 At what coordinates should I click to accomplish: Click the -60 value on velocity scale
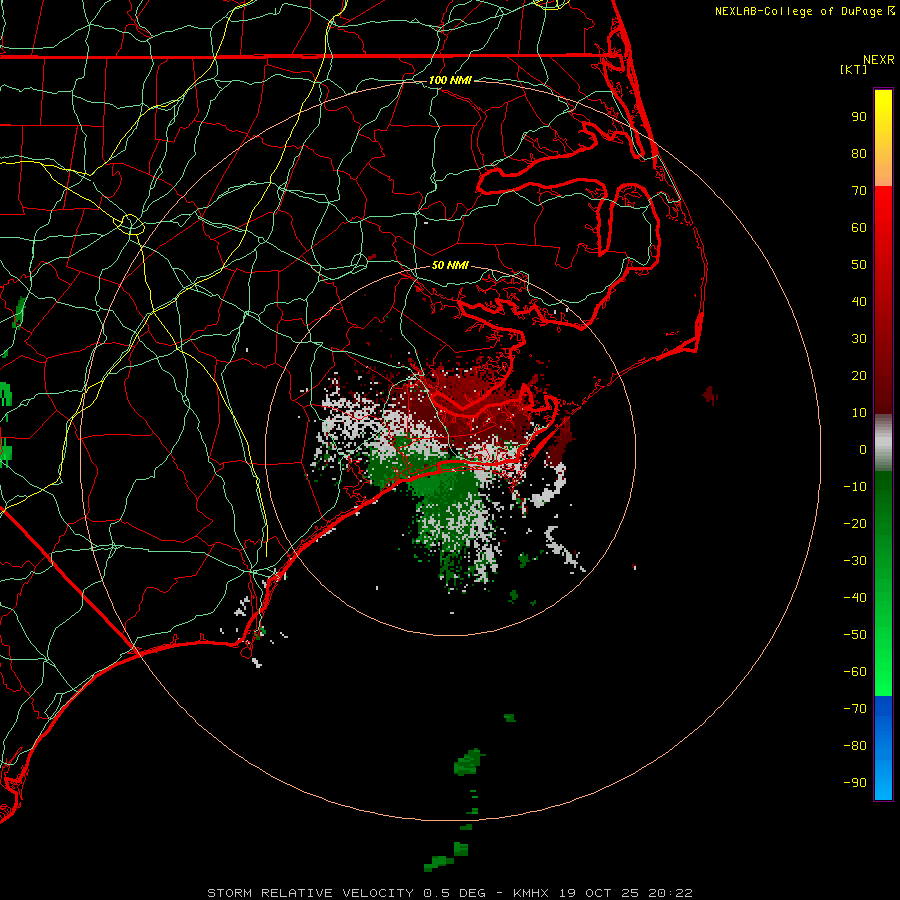[855, 672]
